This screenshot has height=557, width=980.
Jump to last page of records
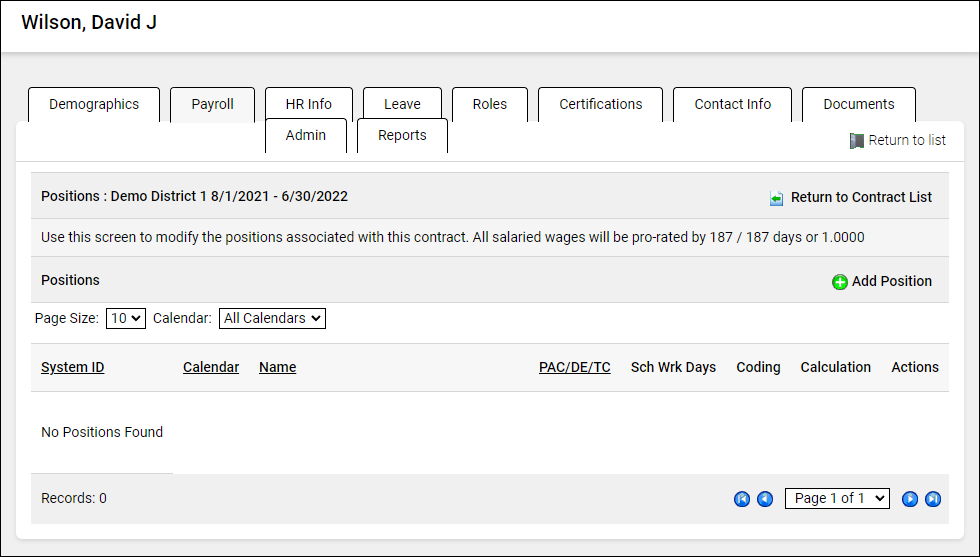pos(933,499)
